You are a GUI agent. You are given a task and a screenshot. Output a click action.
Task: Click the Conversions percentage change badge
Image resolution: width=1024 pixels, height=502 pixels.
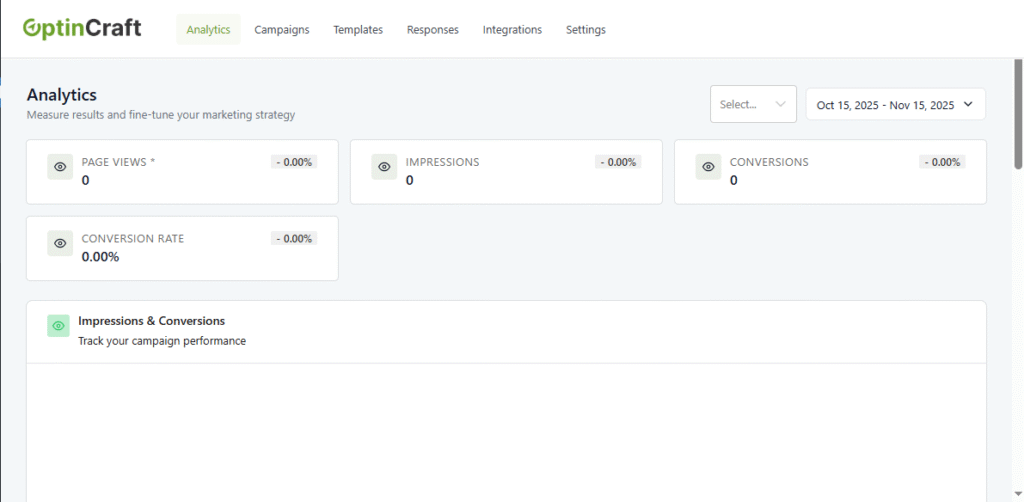coord(942,162)
